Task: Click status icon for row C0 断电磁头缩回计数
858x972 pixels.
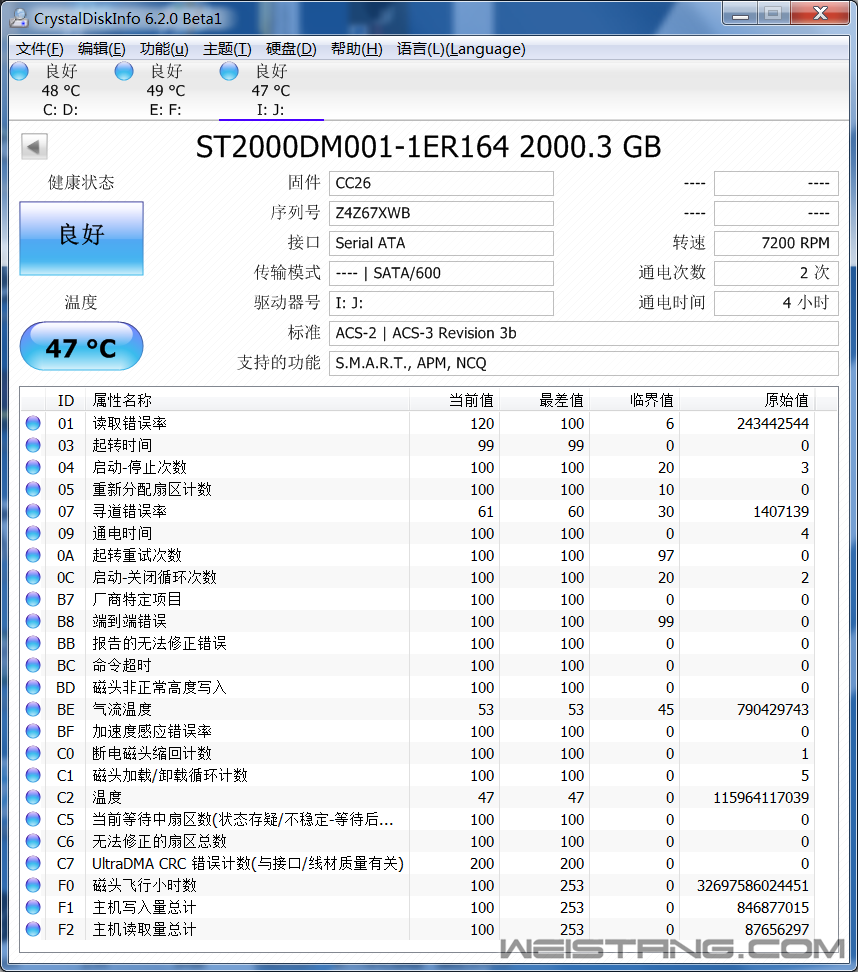Action: (x=33, y=753)
